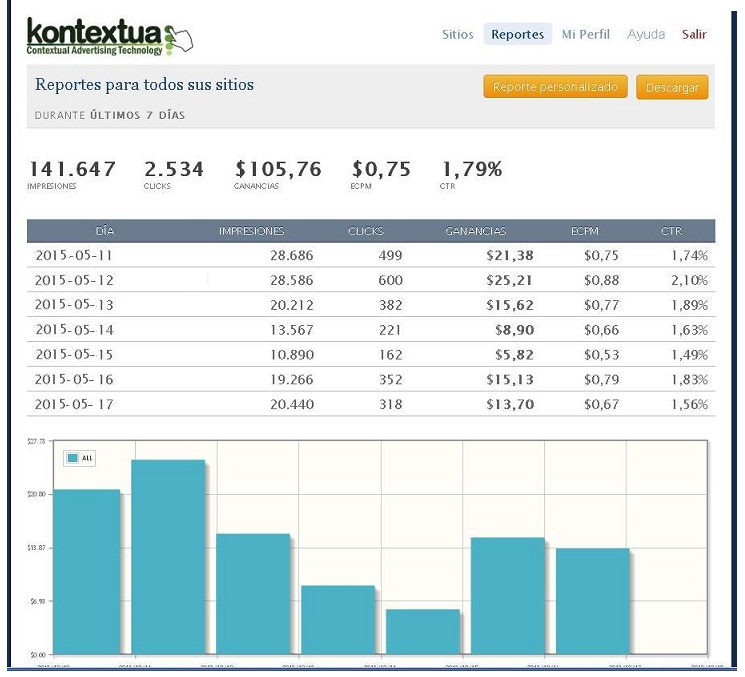
Task: Click the blue ALL legend swatch
Action: click(x=73, y=458)
